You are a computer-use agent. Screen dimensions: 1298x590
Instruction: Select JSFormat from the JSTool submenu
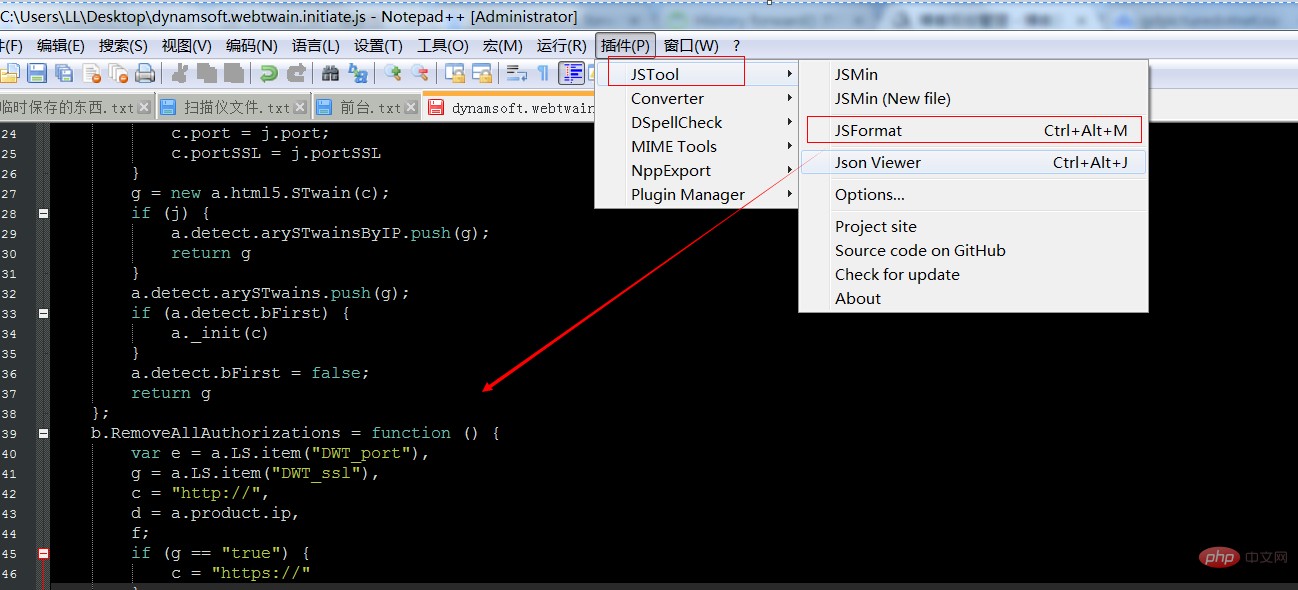coord(869,130)
